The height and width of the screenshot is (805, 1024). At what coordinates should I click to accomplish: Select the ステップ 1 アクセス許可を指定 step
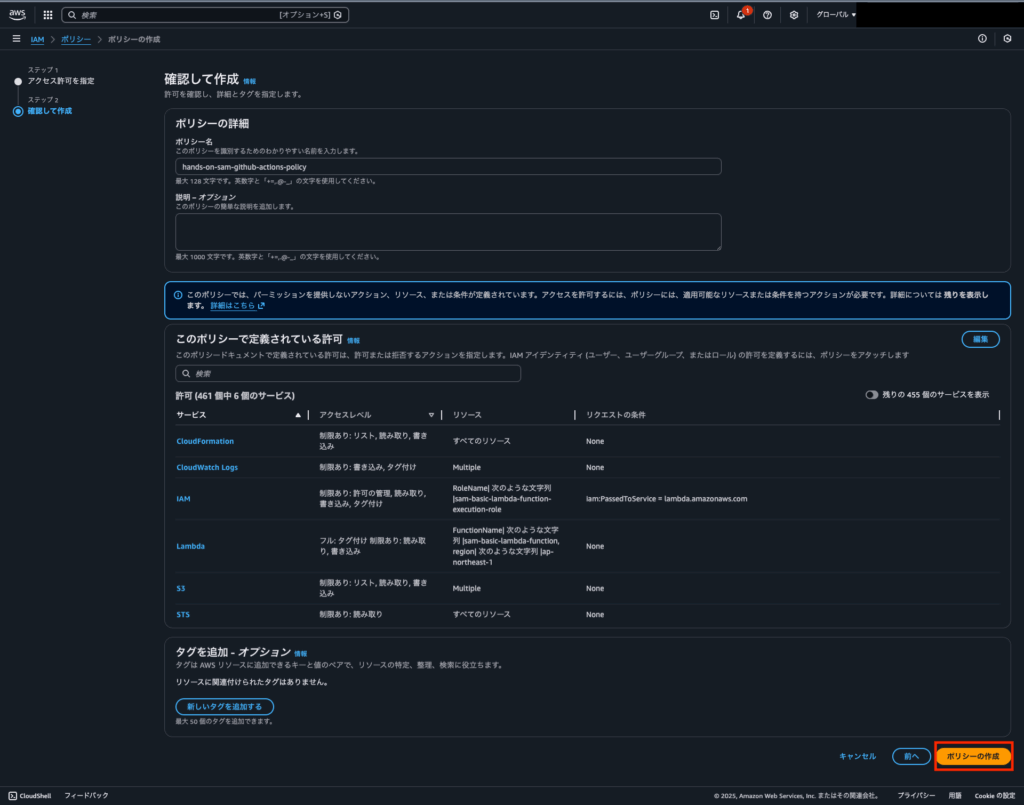point(61,80)
